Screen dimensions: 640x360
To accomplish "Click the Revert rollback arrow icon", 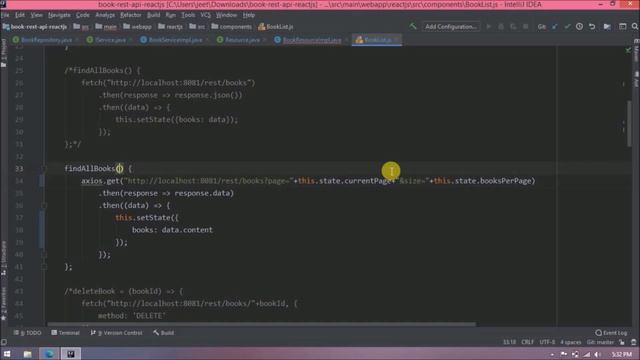I will (x=592, y=27).
